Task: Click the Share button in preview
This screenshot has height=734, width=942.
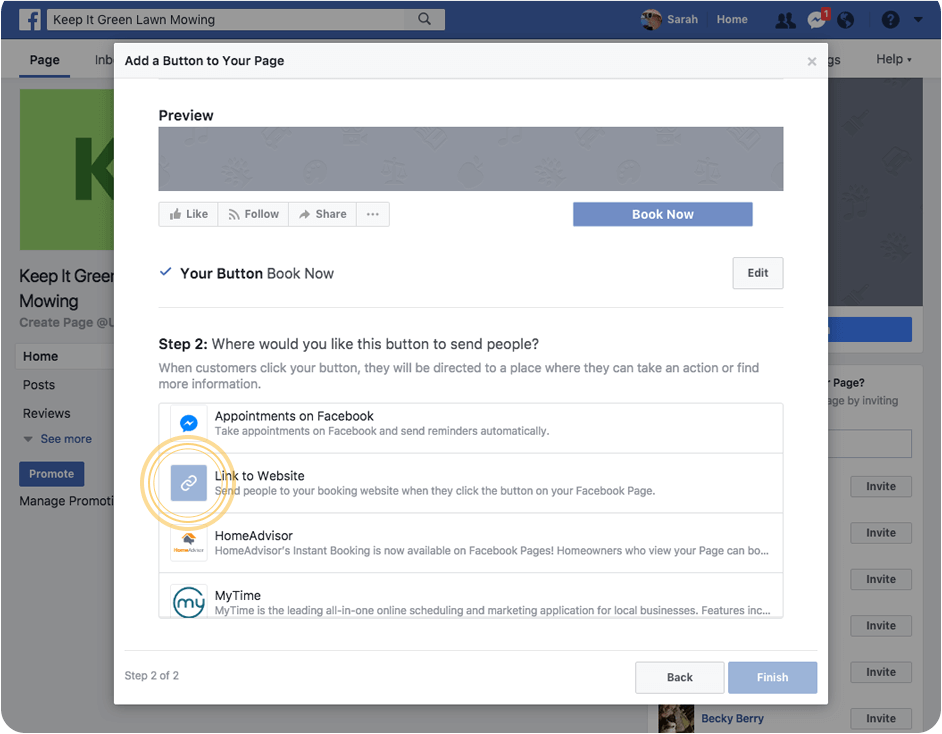Action: pyautogui.click(x=323, y=214)
